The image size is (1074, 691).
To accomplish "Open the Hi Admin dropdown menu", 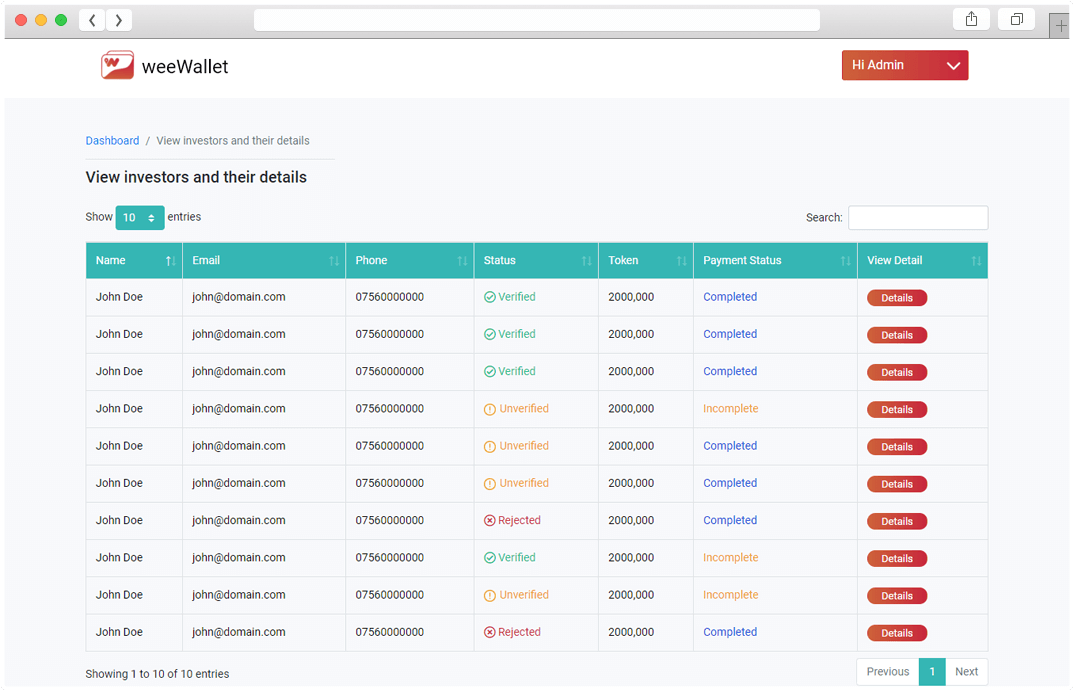I will [905, 65].
